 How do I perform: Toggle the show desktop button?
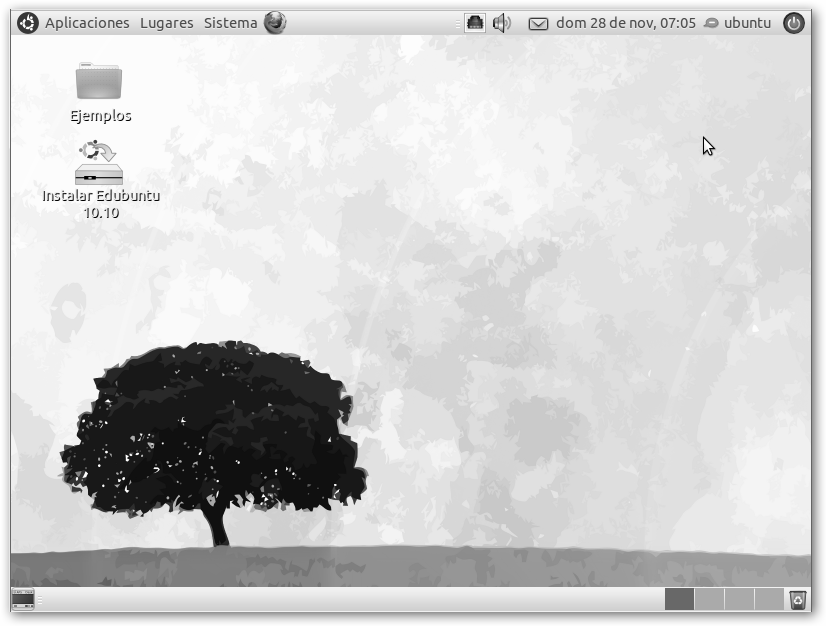point(23,599)
